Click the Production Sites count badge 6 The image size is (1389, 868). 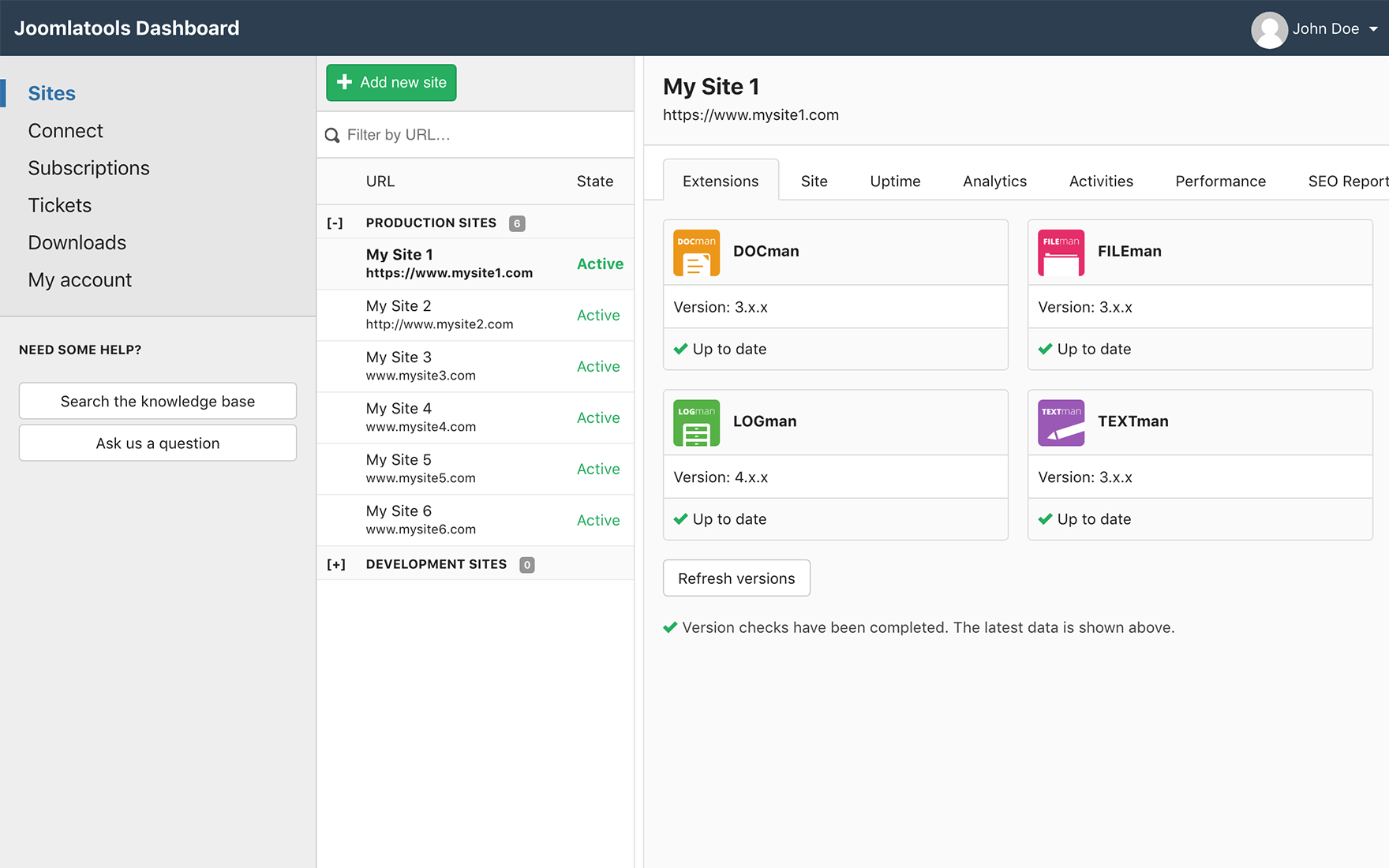point(517,223)
